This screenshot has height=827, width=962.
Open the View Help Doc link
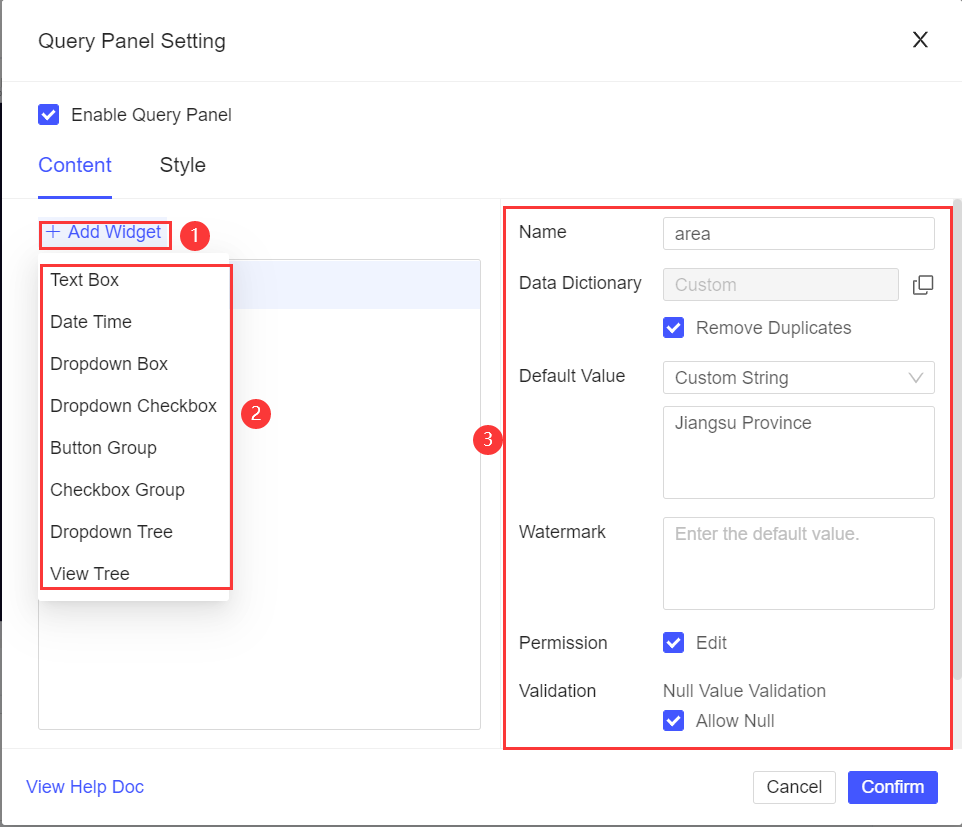[85, 787]
